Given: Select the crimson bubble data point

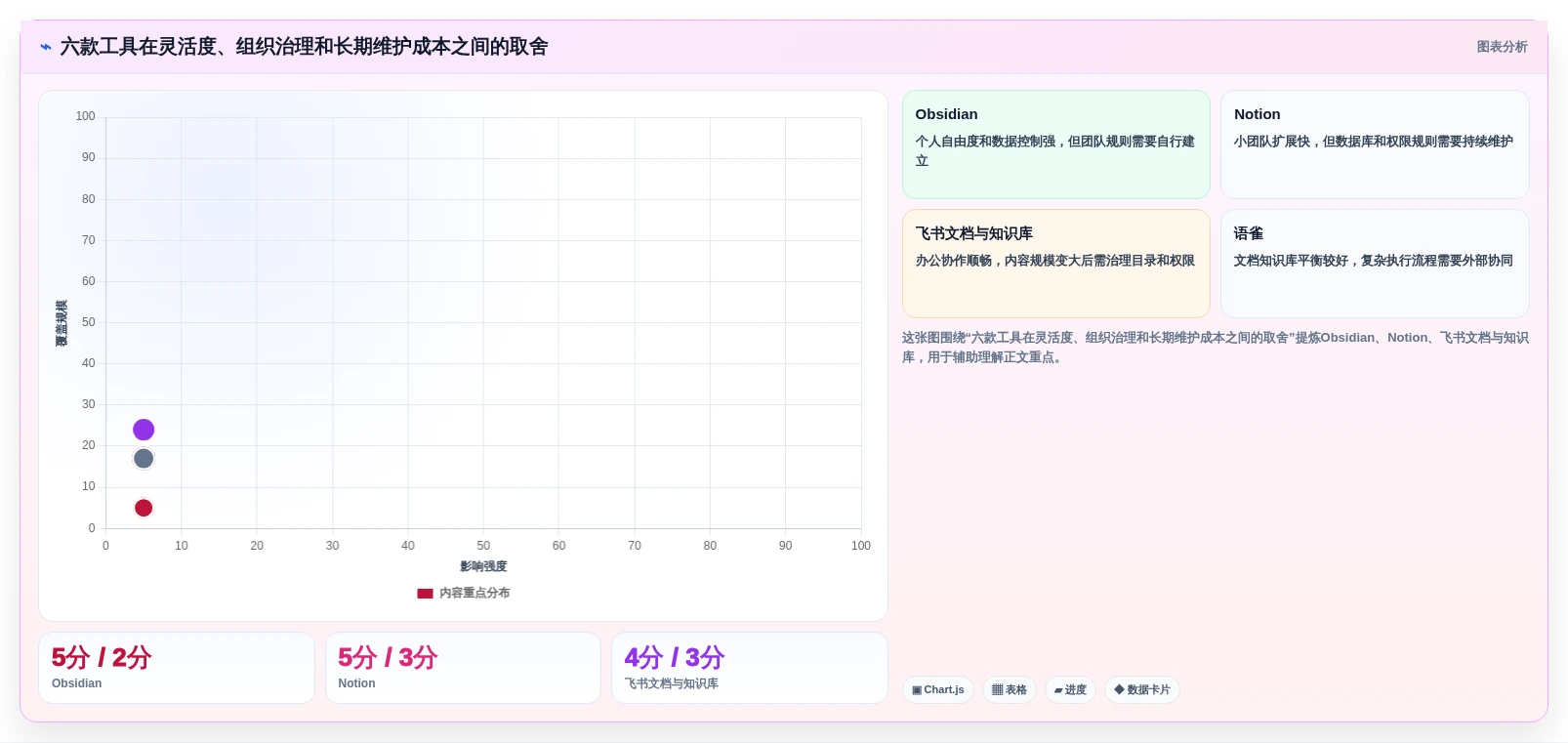Looking at the screenshot, I should pos(144,508).
